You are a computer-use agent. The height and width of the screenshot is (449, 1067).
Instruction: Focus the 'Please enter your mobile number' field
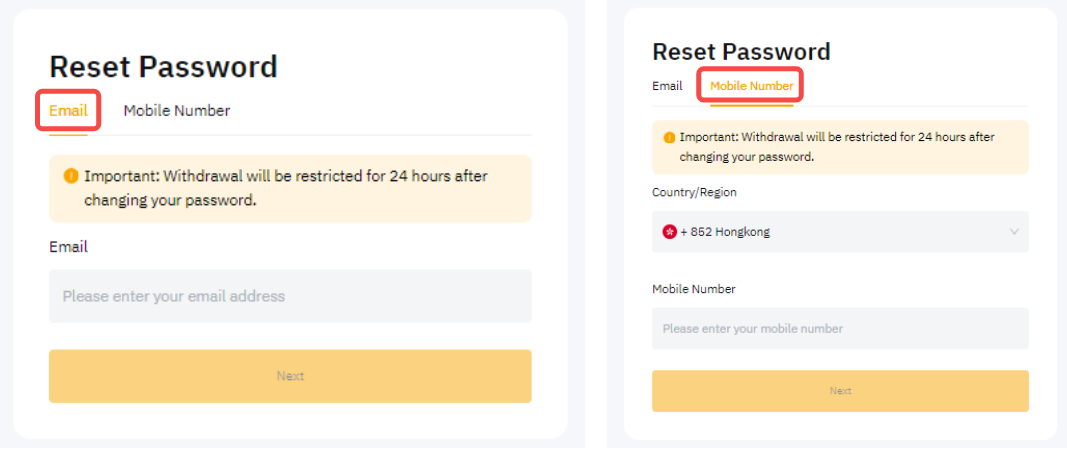click(840, 329)
